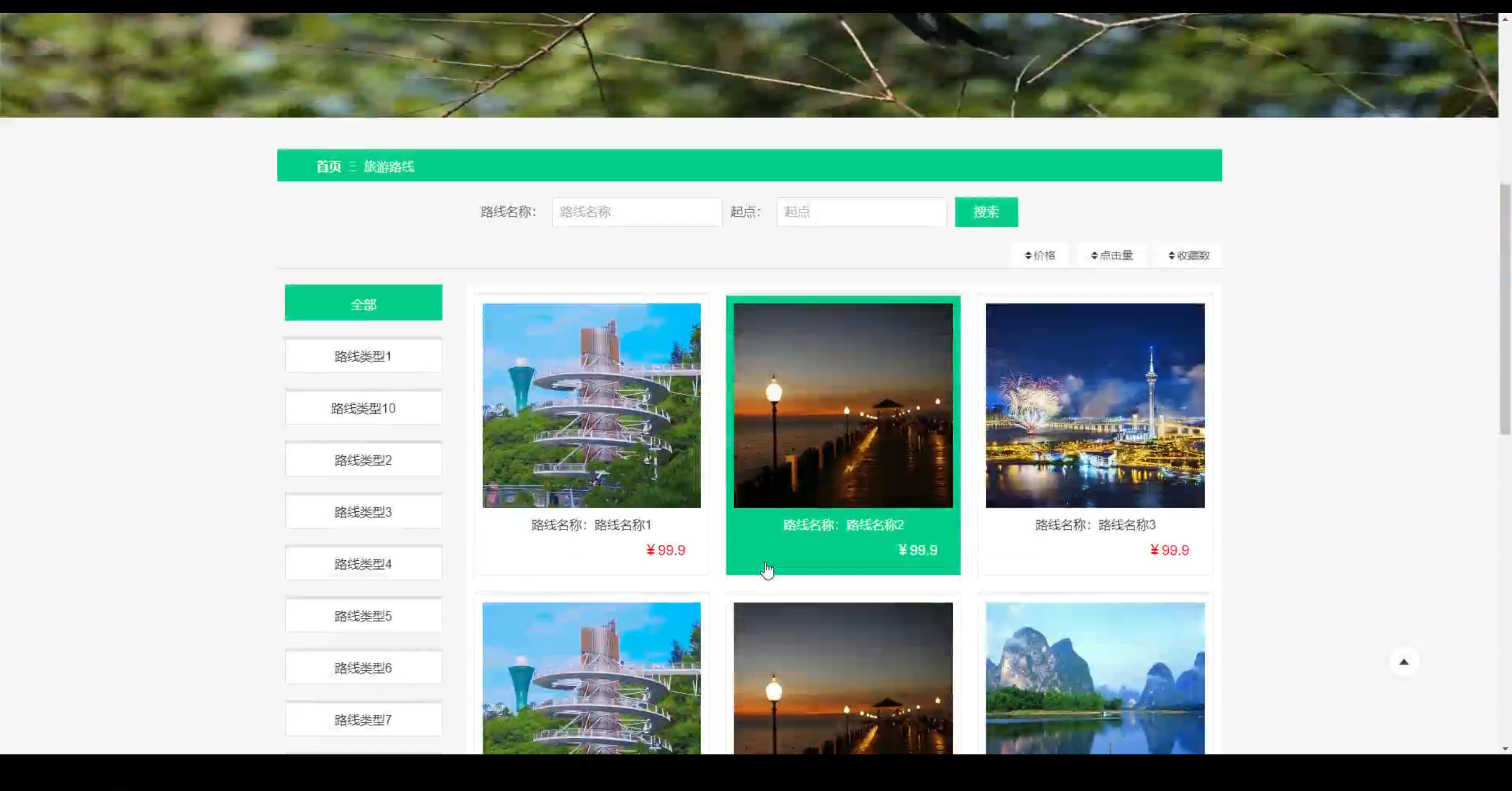Click the ¥99.9 price of 路线名称1
Screen dimensions: 1512x791
tap(666, 550)
